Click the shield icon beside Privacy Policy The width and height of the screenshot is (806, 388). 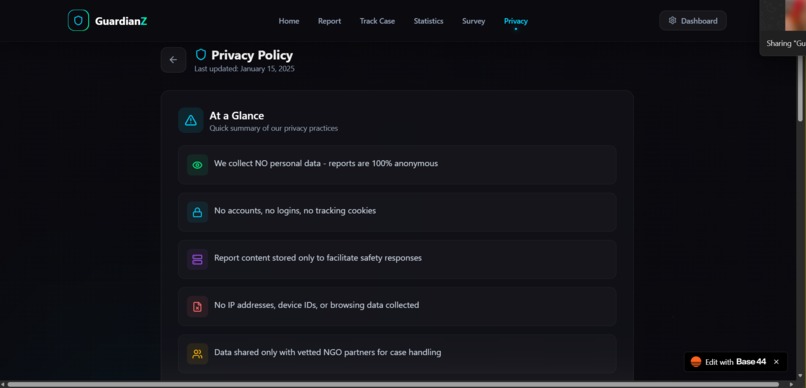(201, 54)
